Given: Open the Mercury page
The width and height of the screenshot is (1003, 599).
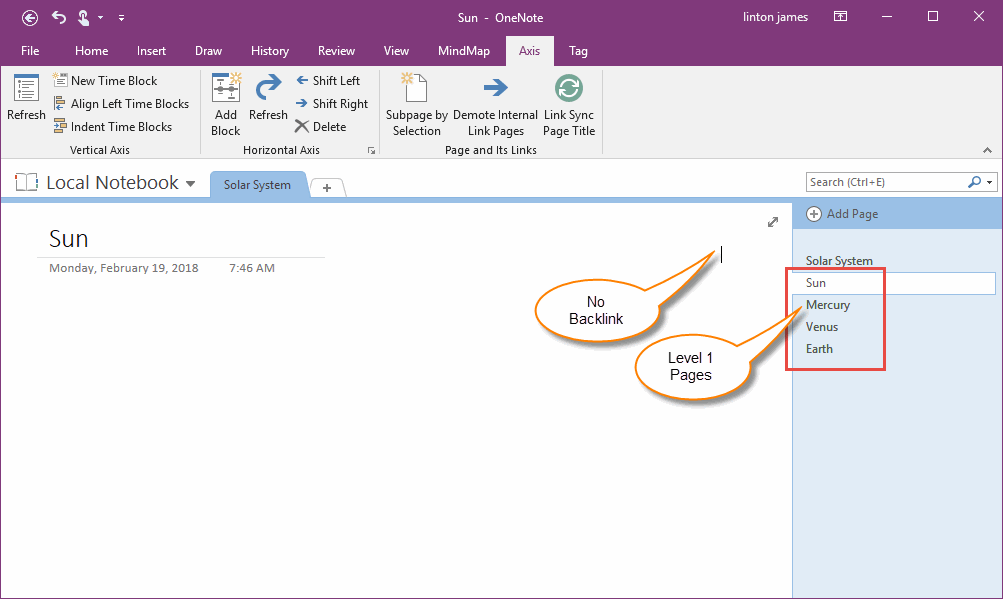Looking at the screenshot, I should click(x=828, y=305).
